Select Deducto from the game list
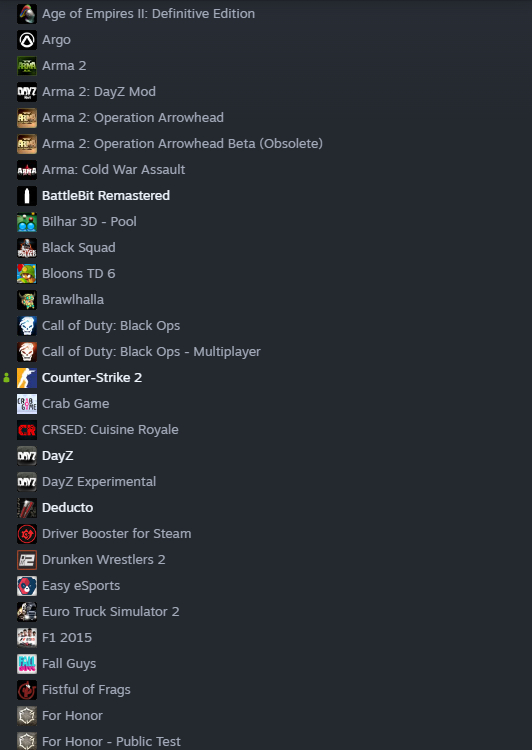This screenshot has width=532, height=750. coord(67,507)
